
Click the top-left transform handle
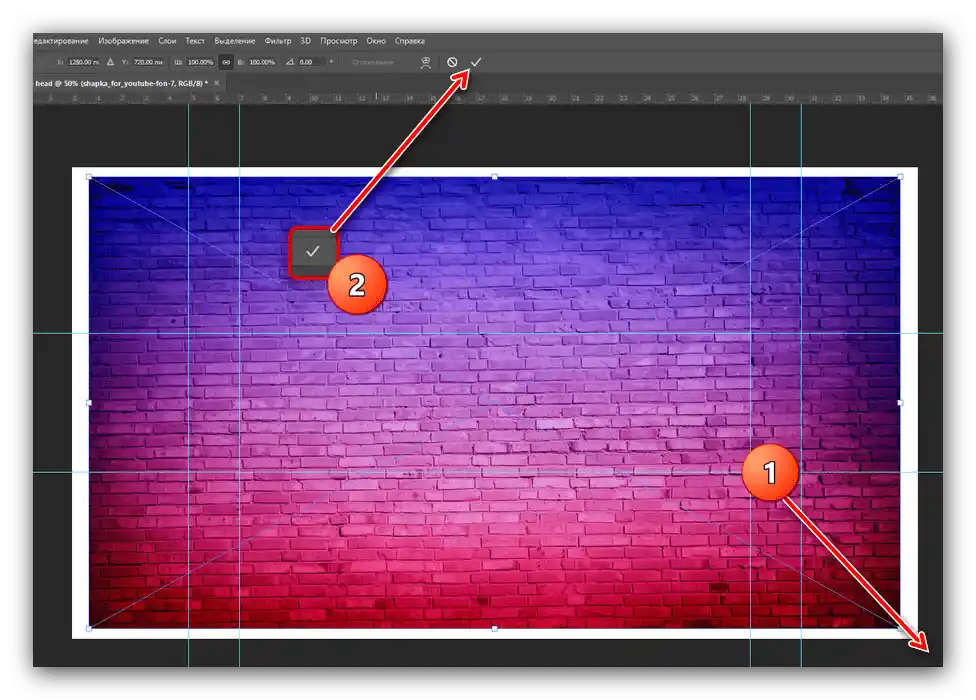(x=89, y=177)
